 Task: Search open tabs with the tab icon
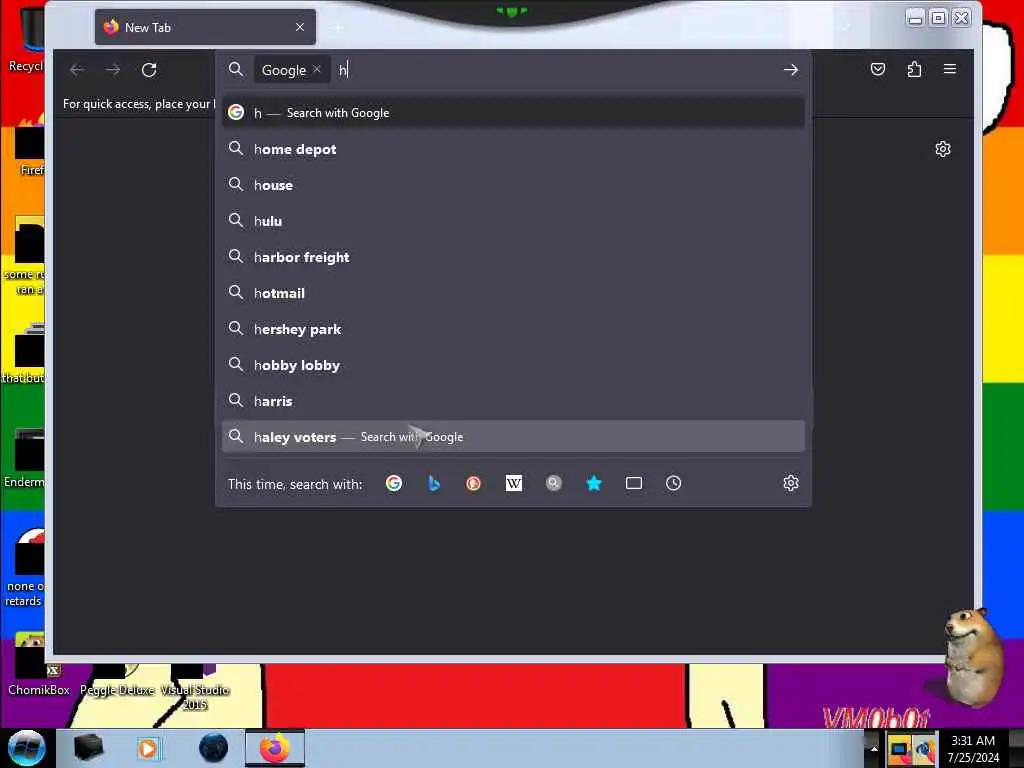click(x=634, y=483)
